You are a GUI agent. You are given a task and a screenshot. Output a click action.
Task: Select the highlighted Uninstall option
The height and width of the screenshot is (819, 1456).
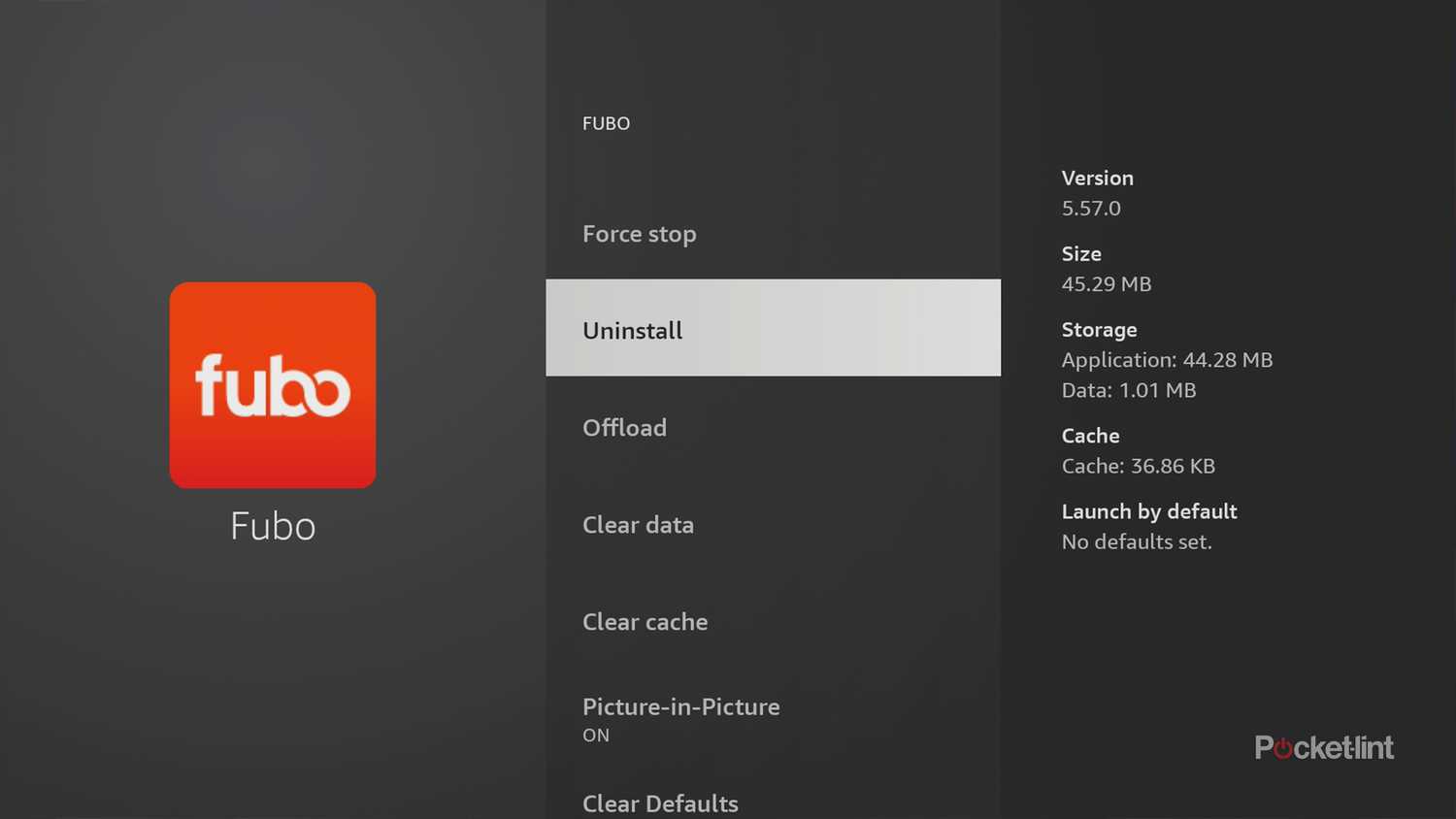point(773,328)
